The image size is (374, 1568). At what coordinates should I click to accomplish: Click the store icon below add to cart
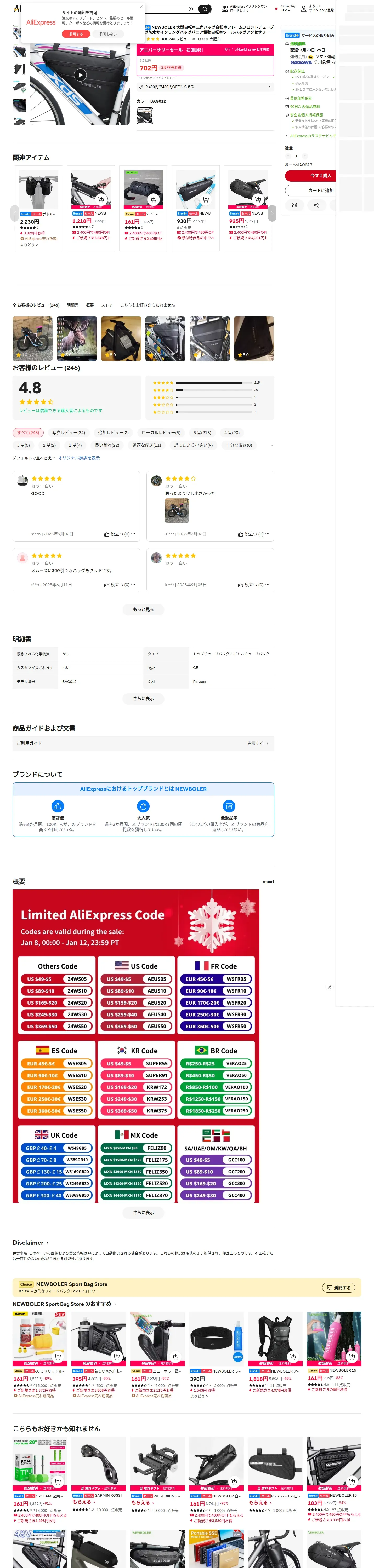(x=294, y=205)
